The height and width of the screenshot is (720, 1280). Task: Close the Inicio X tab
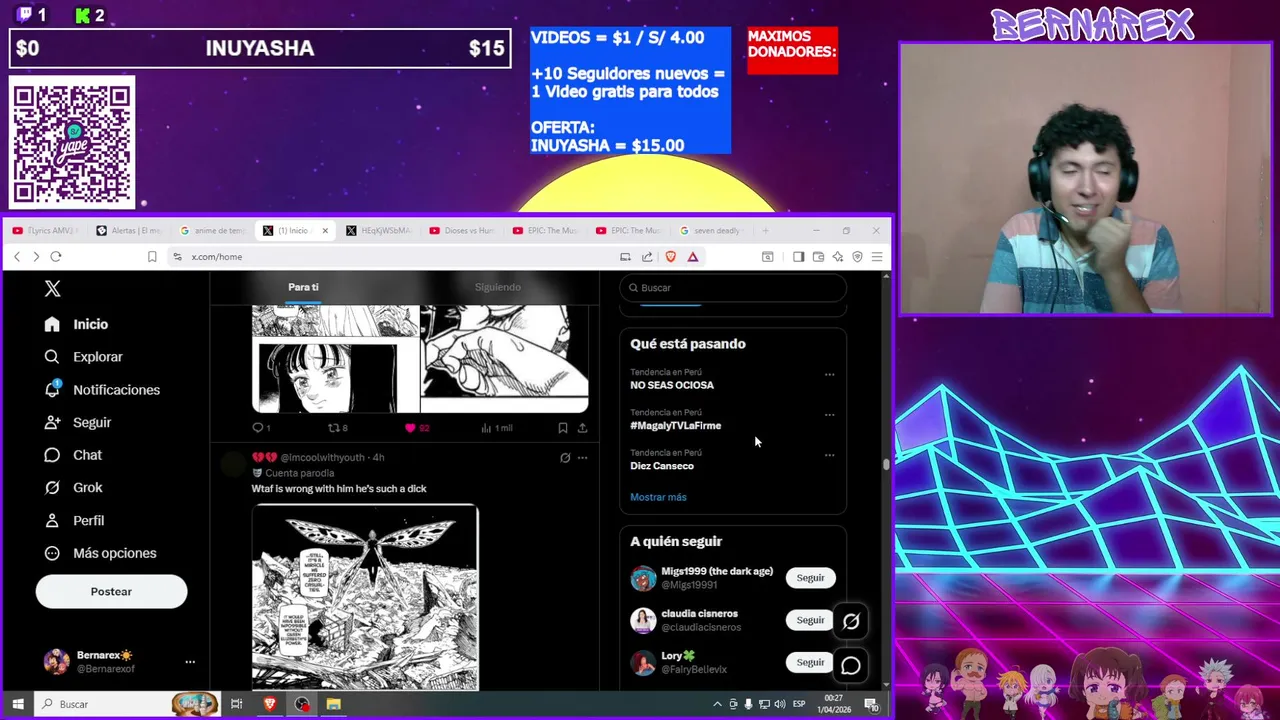324,231
